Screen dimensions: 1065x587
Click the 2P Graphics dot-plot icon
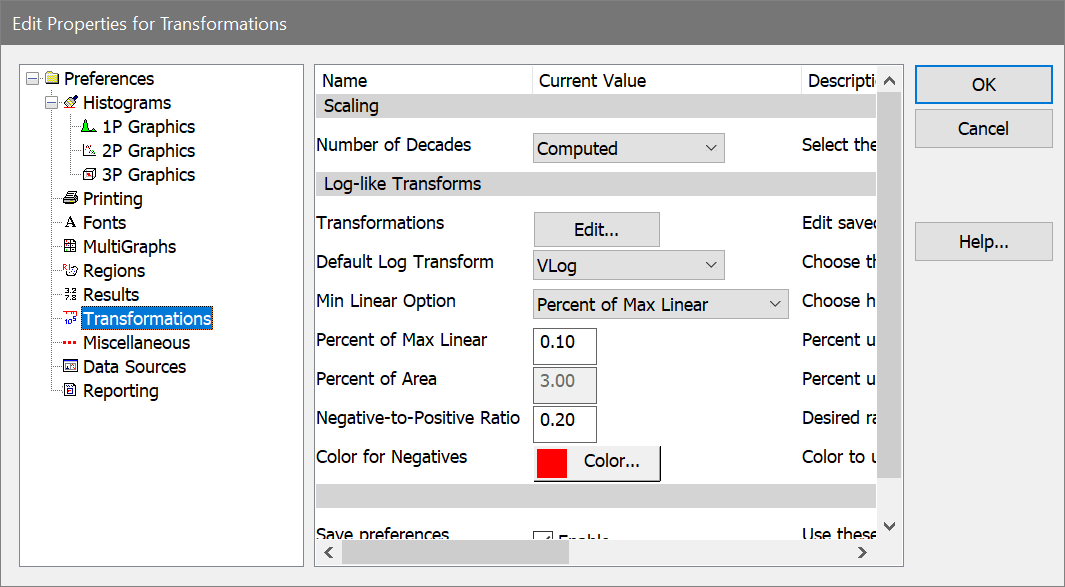89,151
